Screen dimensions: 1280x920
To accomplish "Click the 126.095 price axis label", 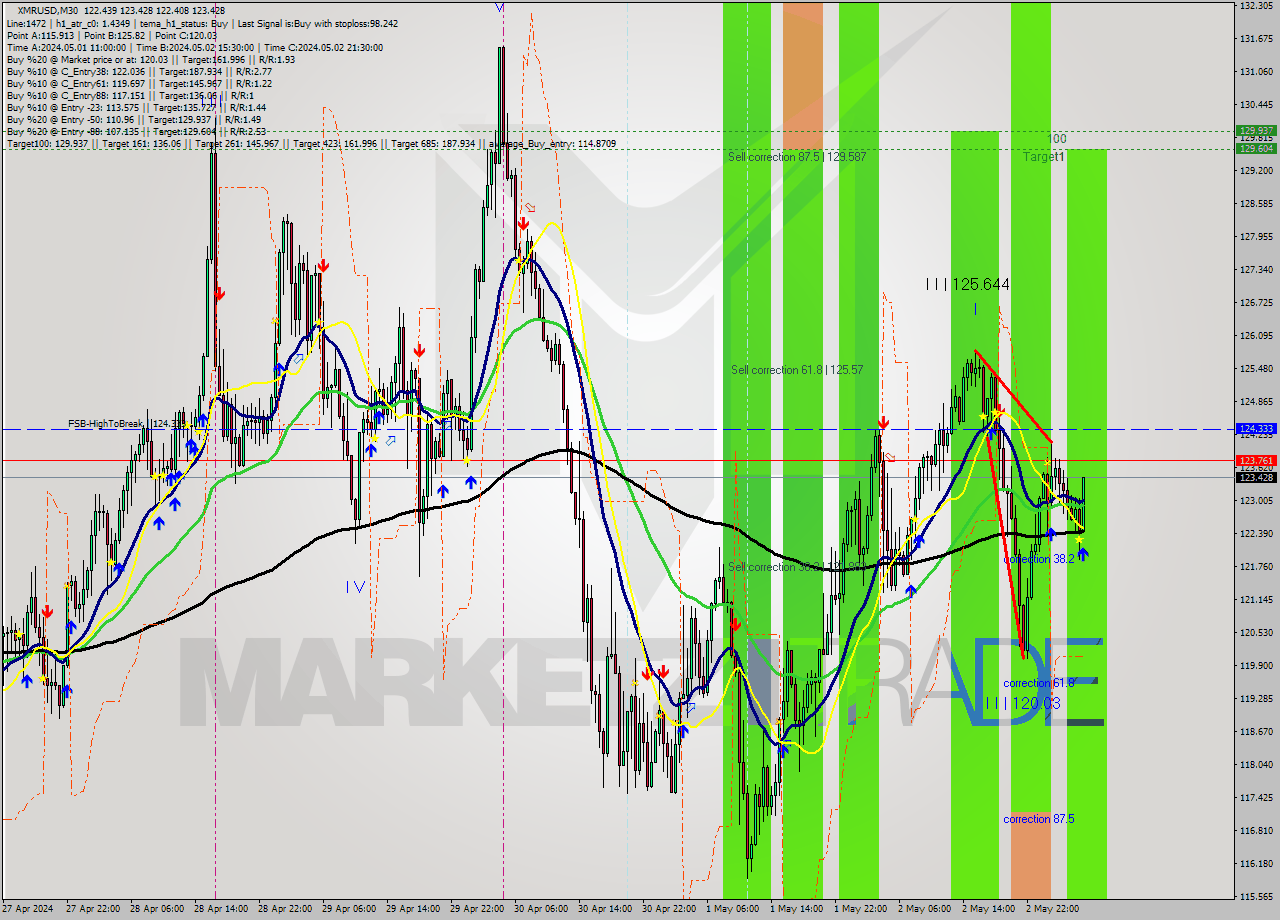I will click(x=1256, y=336).
